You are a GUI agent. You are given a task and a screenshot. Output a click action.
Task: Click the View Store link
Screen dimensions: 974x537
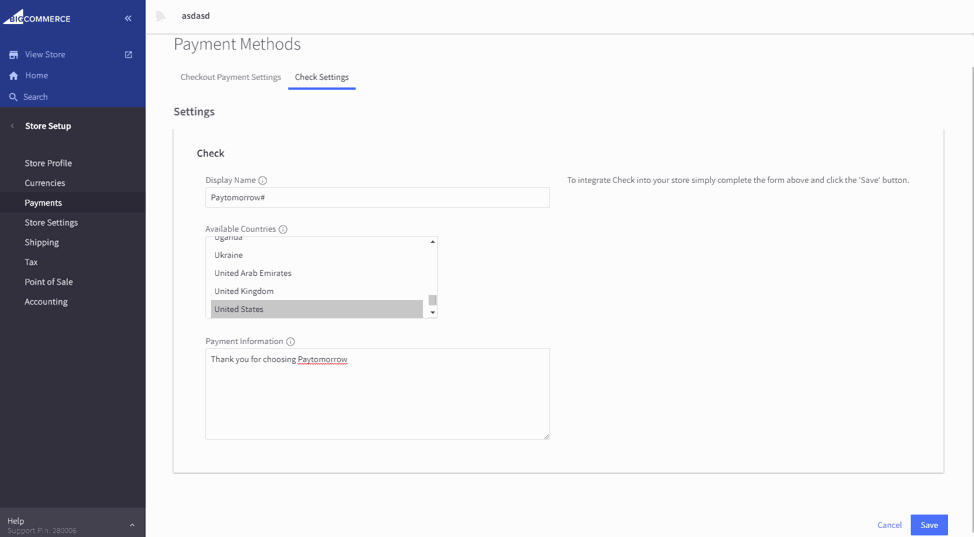click(x=45, y=55)
